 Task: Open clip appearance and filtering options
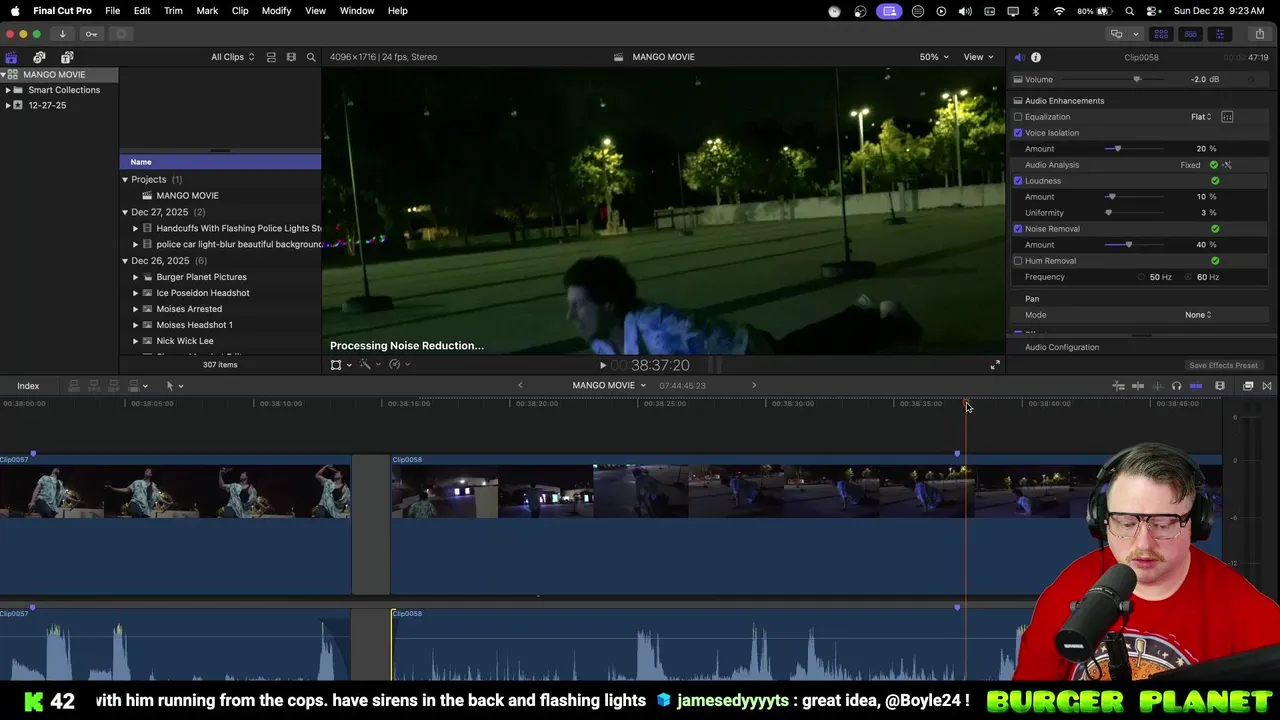pyautogui.click(x=291, y=57)
